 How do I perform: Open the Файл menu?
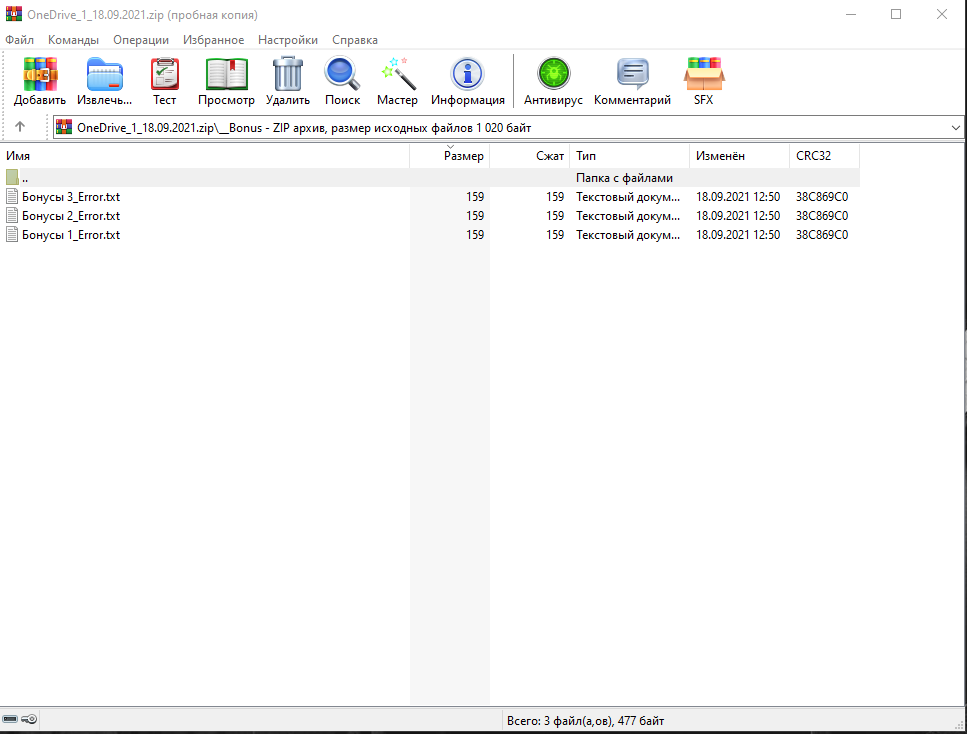click(20, 40)
